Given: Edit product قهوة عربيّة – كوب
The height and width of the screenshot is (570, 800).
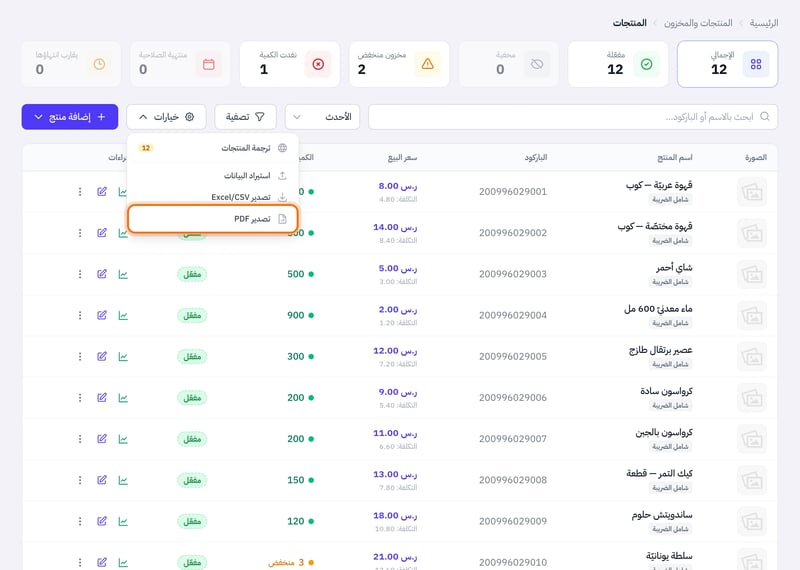Looking at the screenshot, I should pyautogui.click(x=102, y=191).
